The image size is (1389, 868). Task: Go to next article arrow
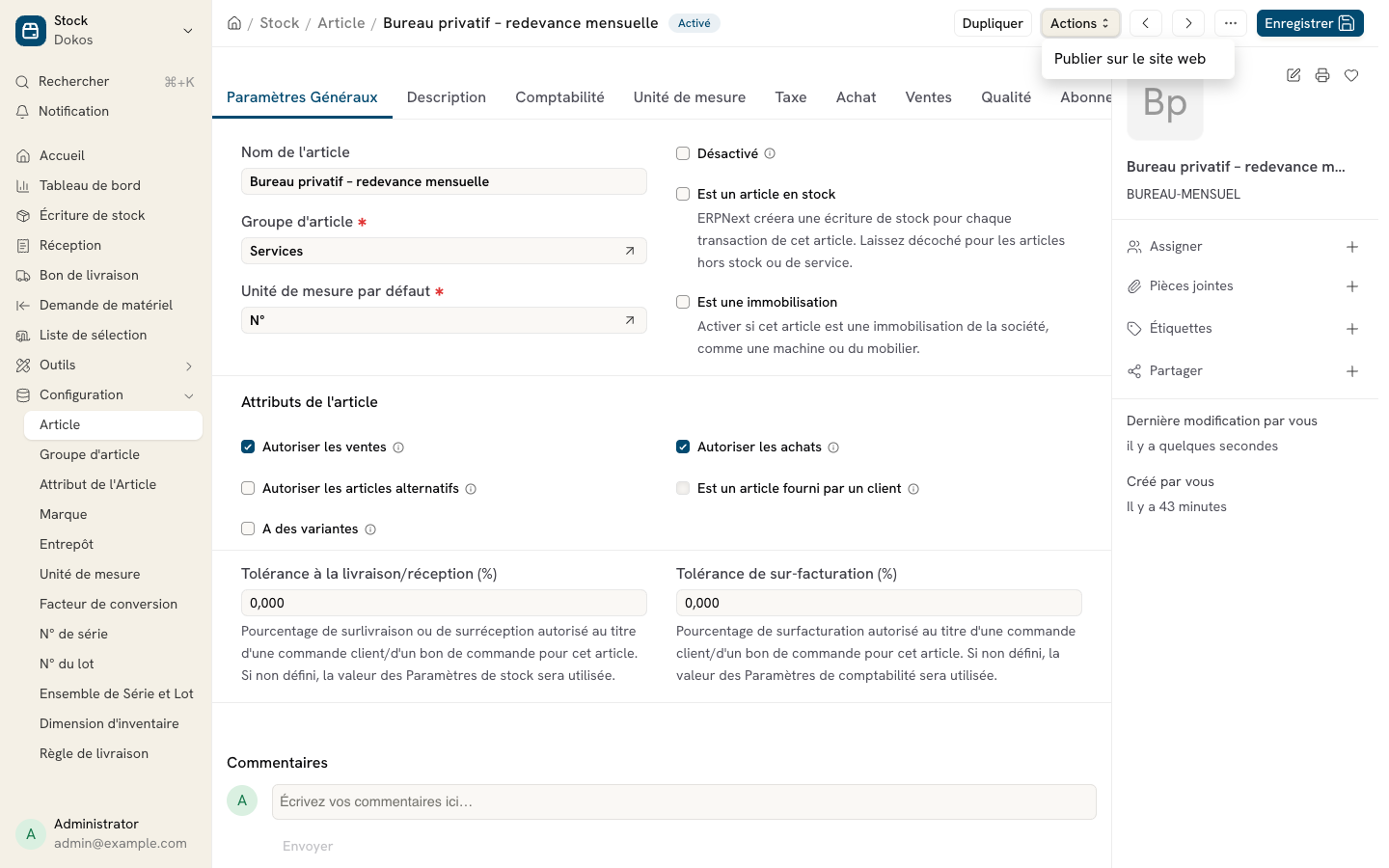tap(1188, 23)
